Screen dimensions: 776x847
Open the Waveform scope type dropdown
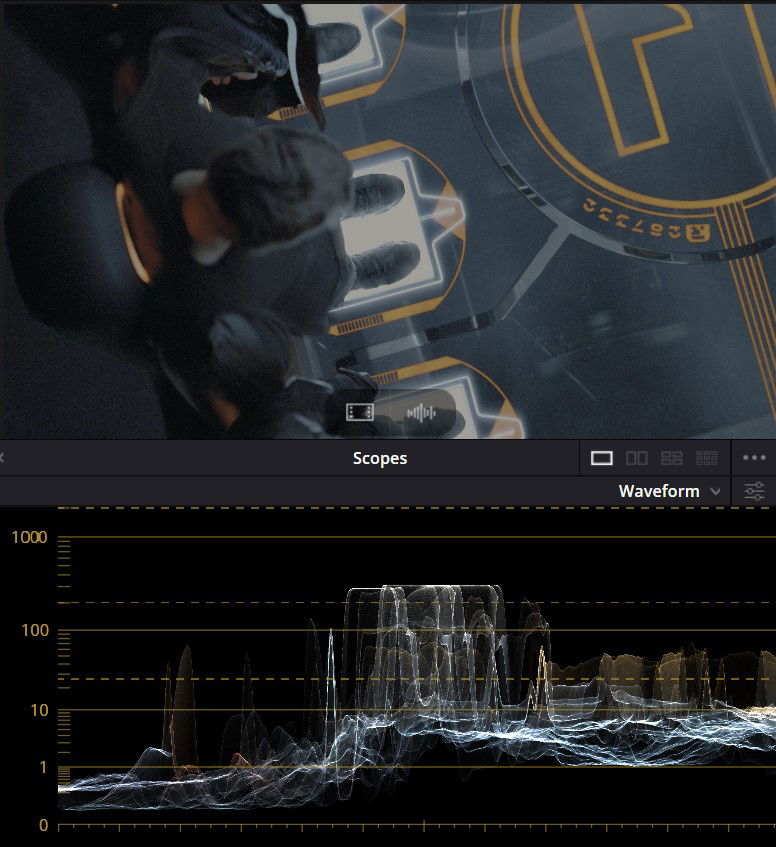point(670,491)
